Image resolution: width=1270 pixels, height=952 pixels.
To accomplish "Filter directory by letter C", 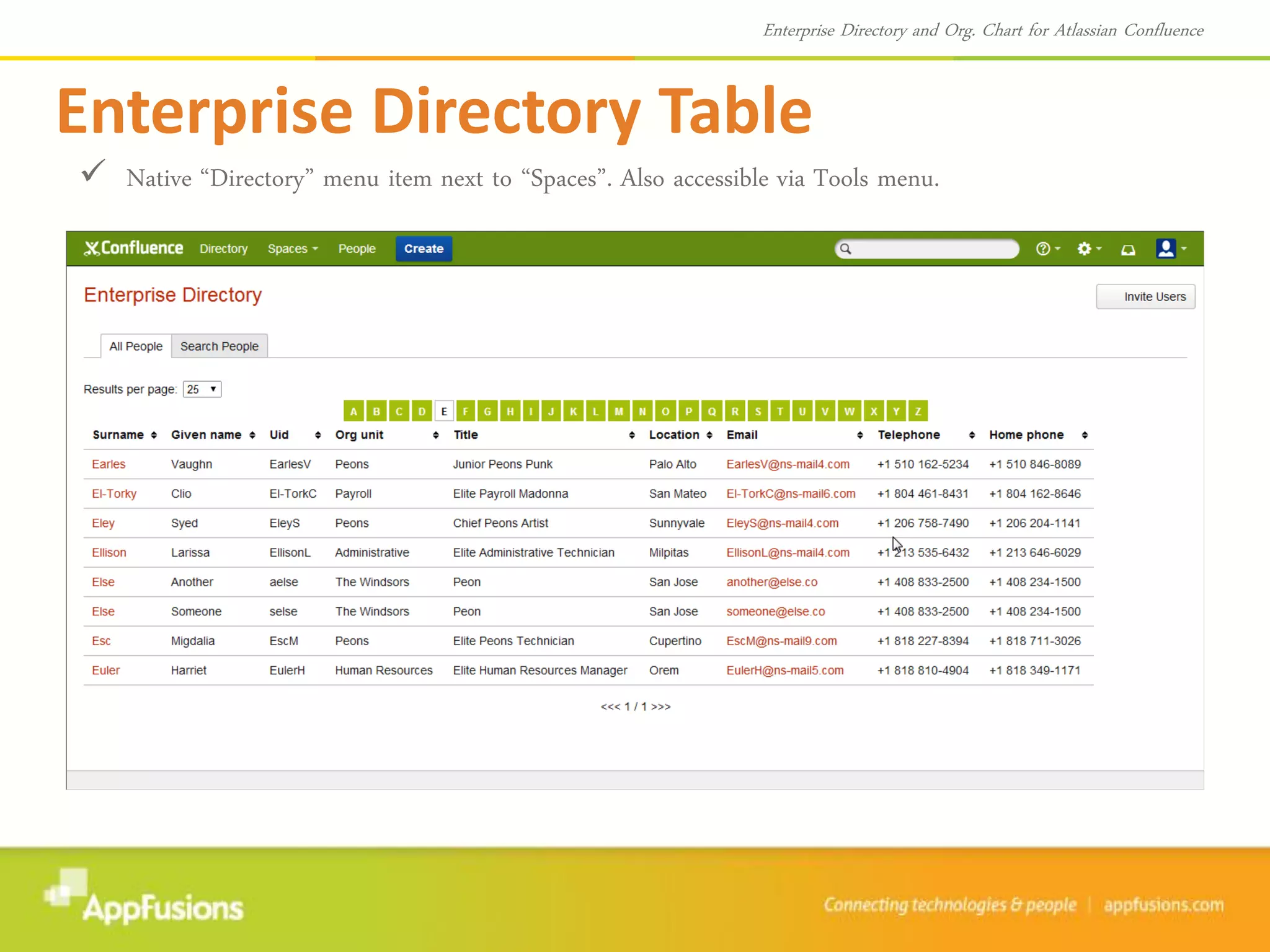I will point(399,411).
